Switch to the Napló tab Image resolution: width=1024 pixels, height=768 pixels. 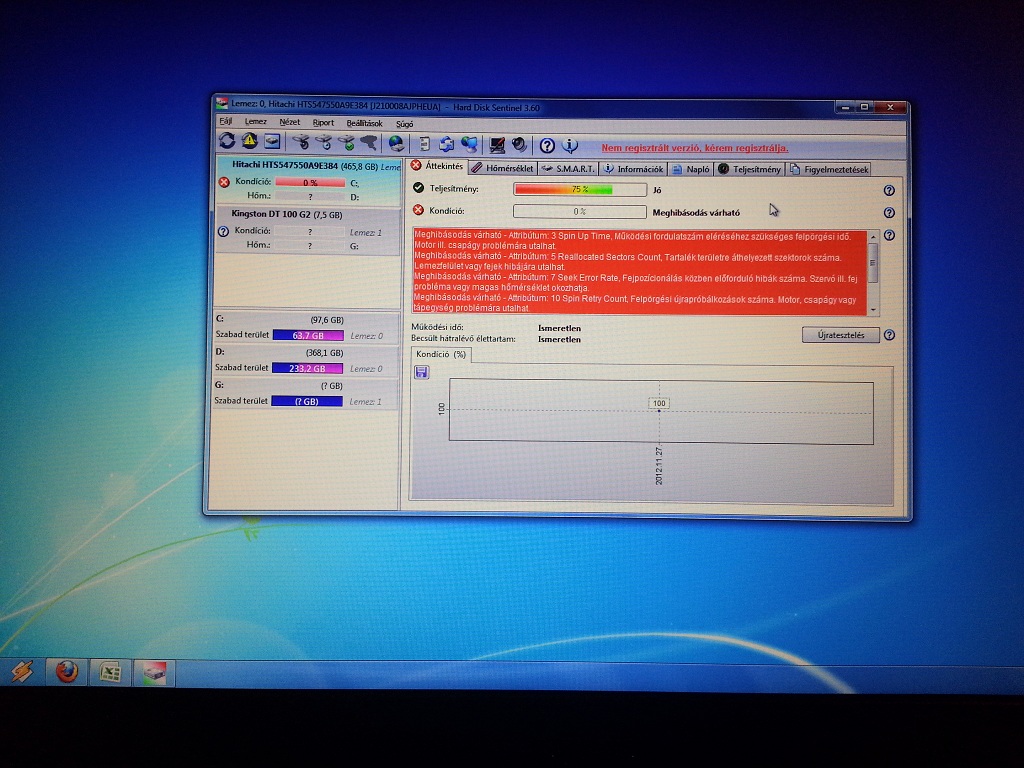pyautogui.click(x=691, y=169)
